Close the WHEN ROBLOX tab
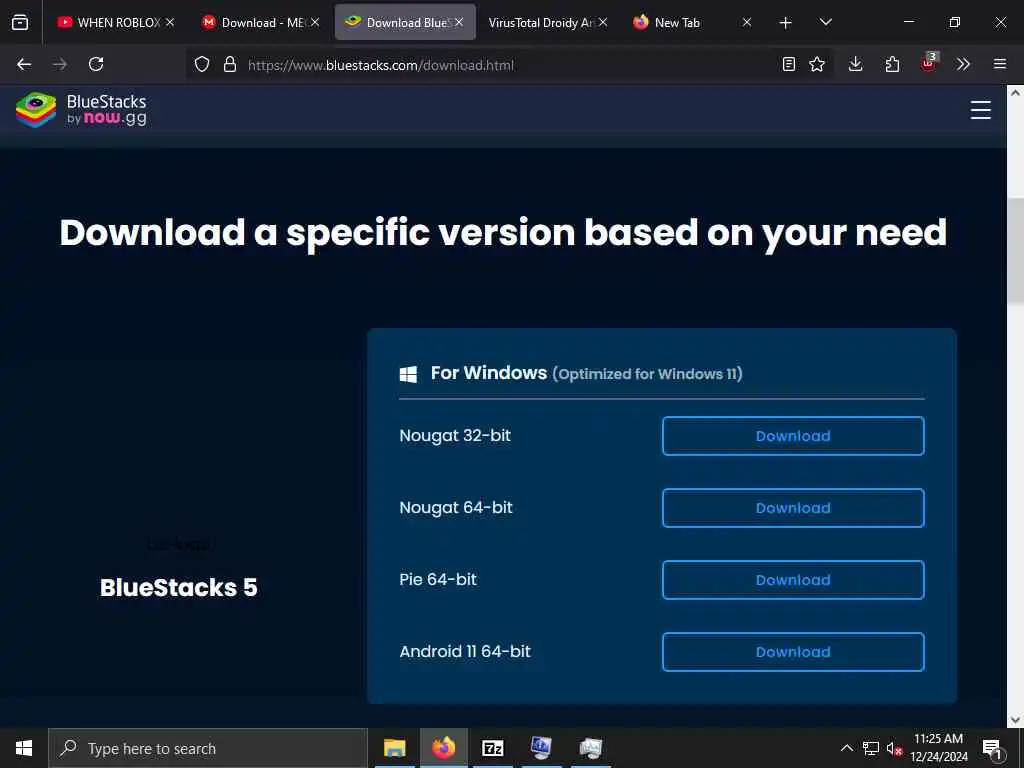The height and width of the screenshot is (768, 1024). (x=170, y=22)
